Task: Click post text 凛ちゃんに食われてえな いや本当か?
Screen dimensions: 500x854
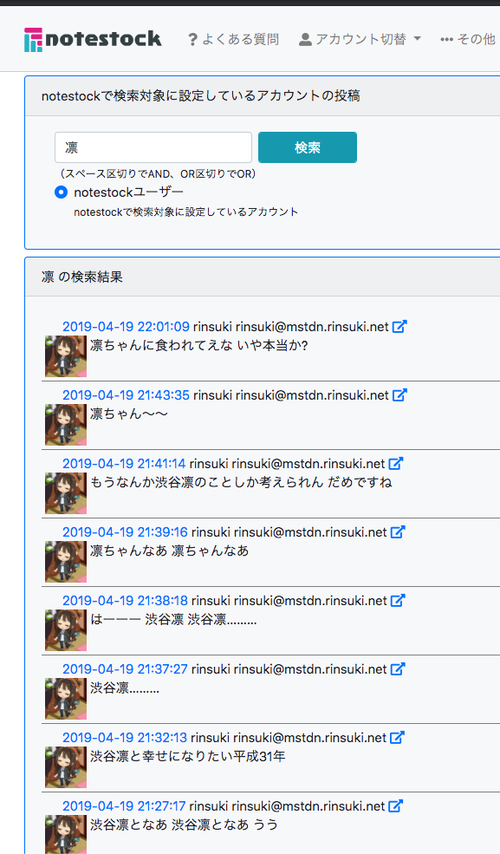Action: (x=199, y=345)
